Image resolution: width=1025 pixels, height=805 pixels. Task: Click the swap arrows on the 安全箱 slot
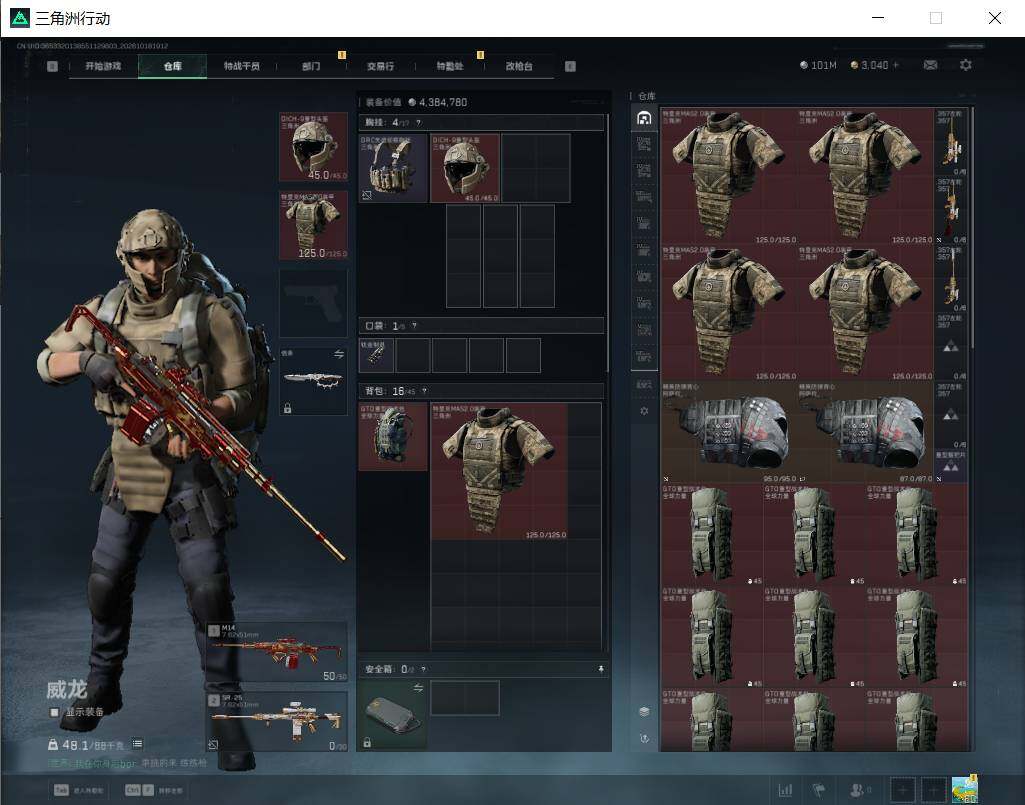pos(418,688)
